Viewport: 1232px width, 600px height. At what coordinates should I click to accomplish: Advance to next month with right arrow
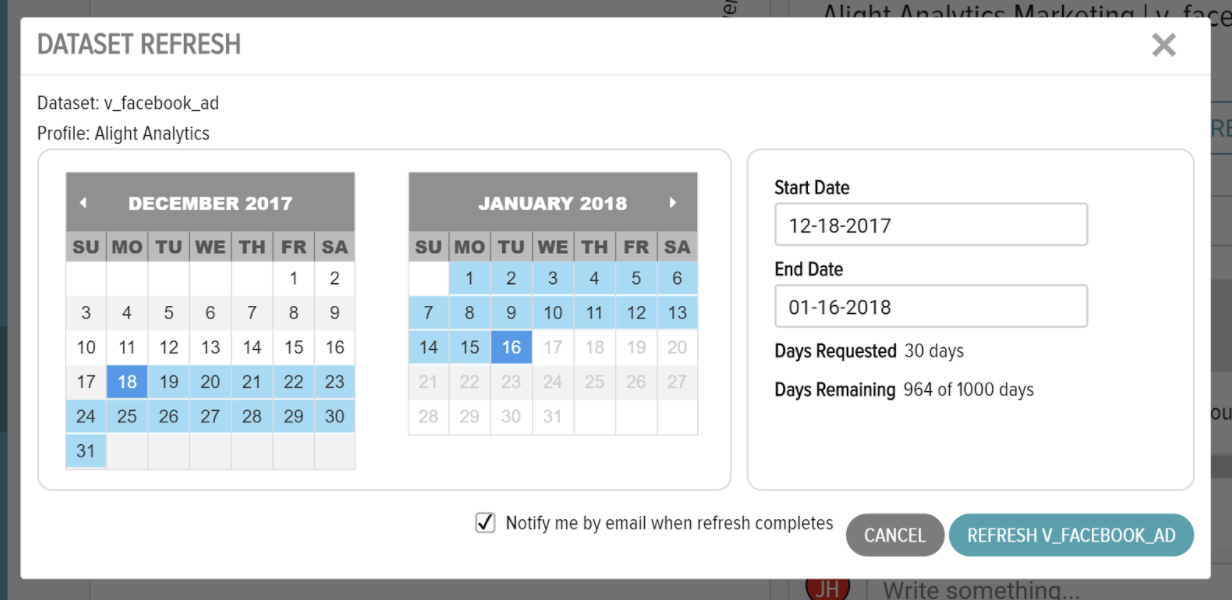tap(673, 203)
